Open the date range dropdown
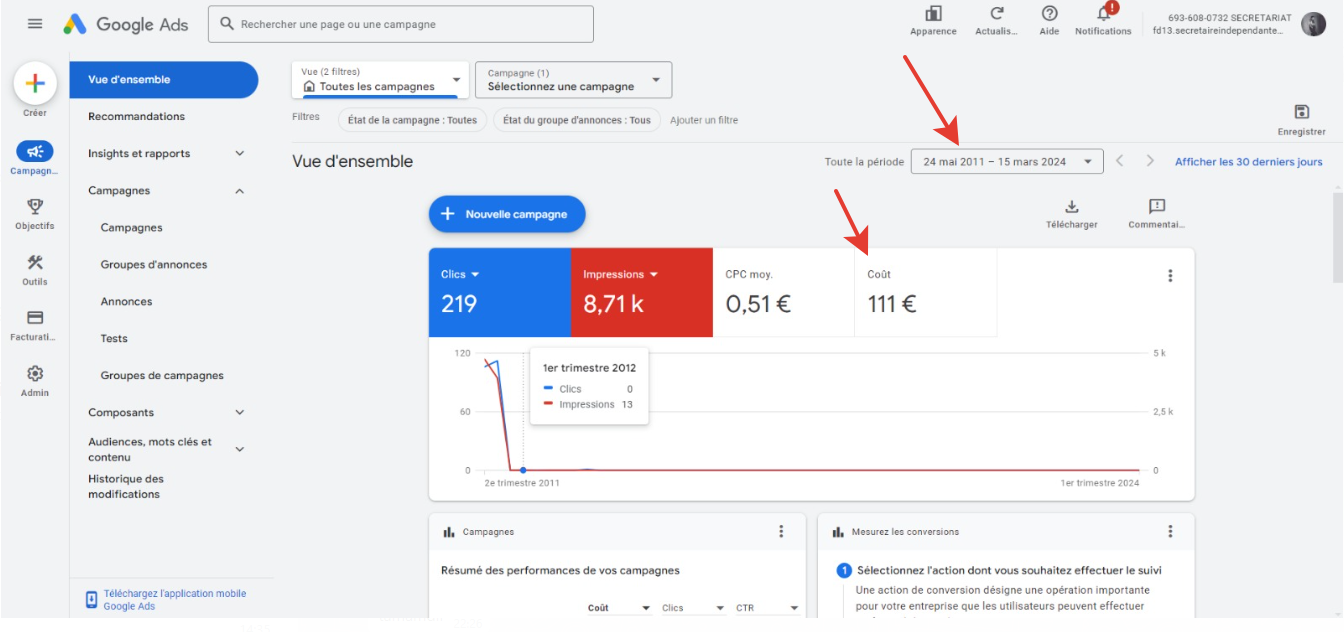Screen dimensions: 1344x632 tap(1007, 161)
